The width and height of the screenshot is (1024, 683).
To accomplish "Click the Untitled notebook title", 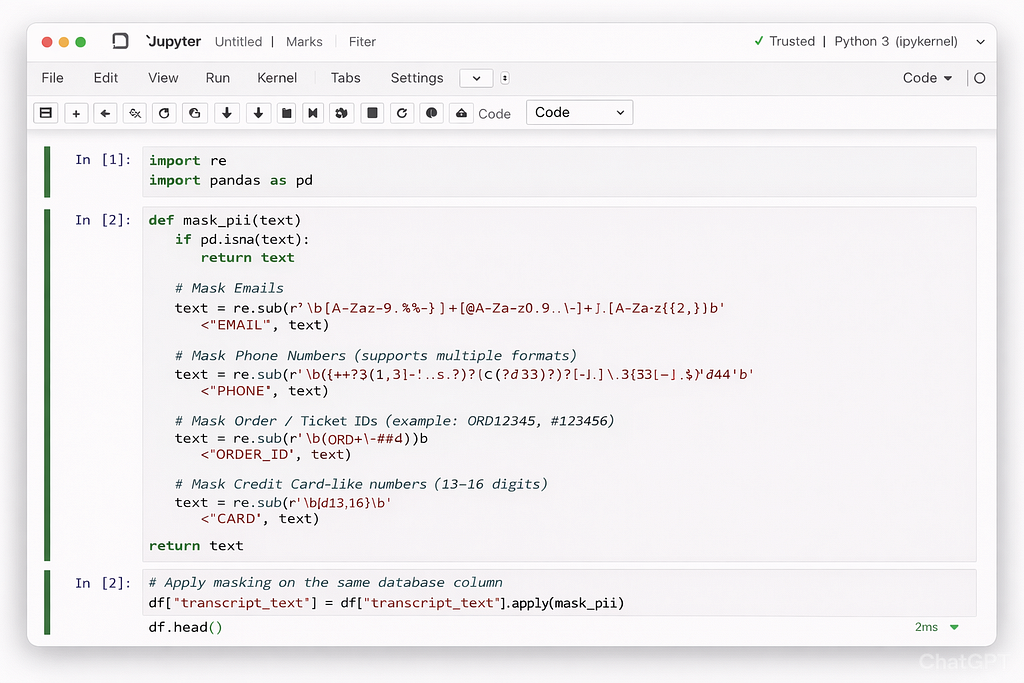I will pyautogui.click(x=238, y=42).
